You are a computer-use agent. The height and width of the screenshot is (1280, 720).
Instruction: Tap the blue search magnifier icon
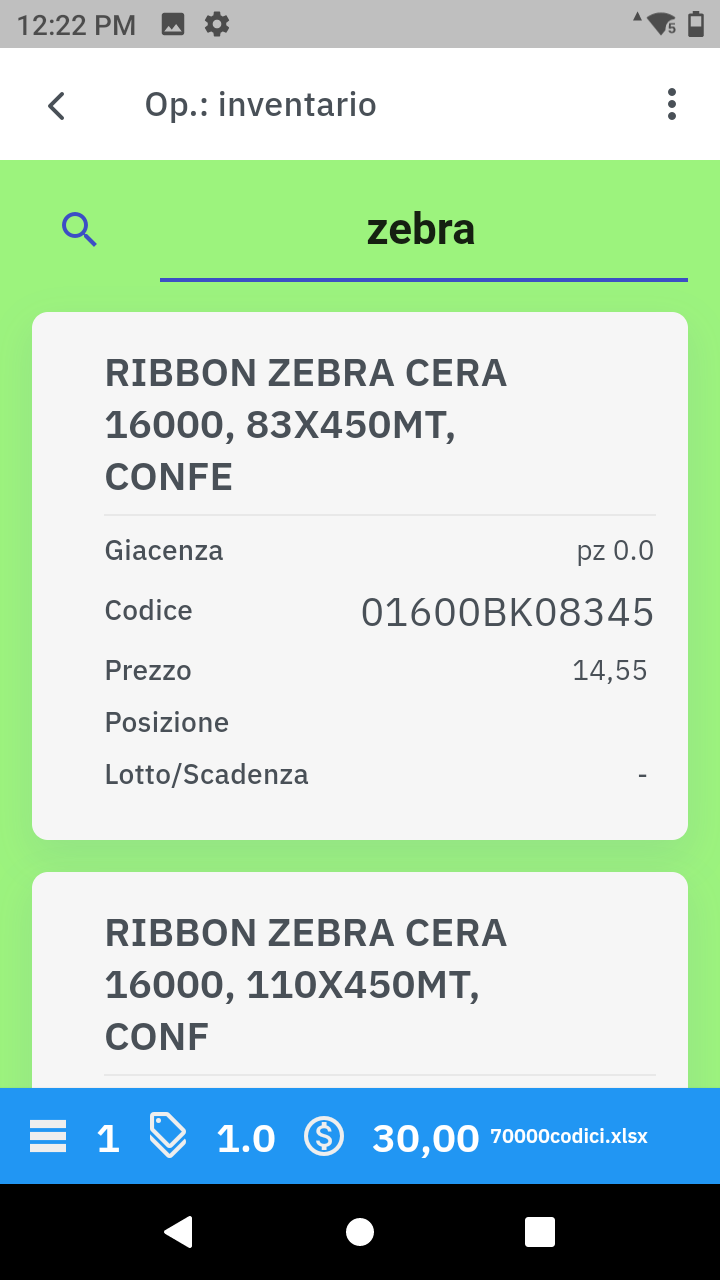[x=79, y=230]
